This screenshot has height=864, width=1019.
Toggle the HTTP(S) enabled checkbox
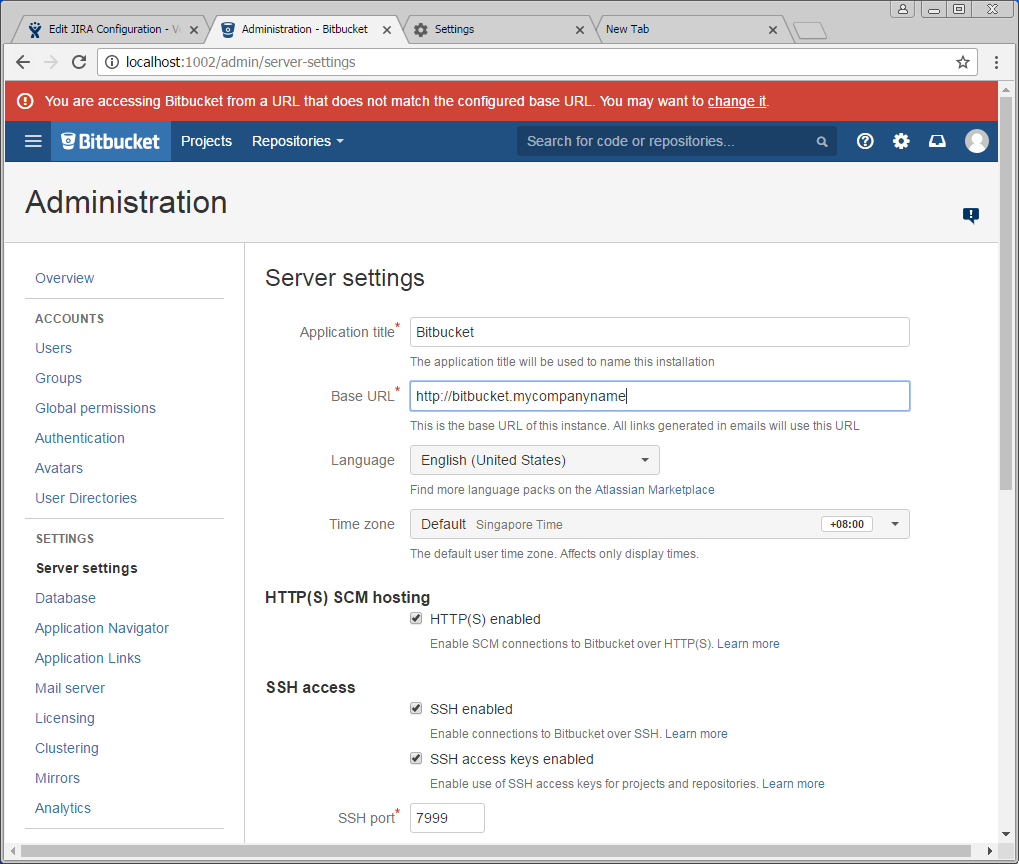click(x=416, y=618)
